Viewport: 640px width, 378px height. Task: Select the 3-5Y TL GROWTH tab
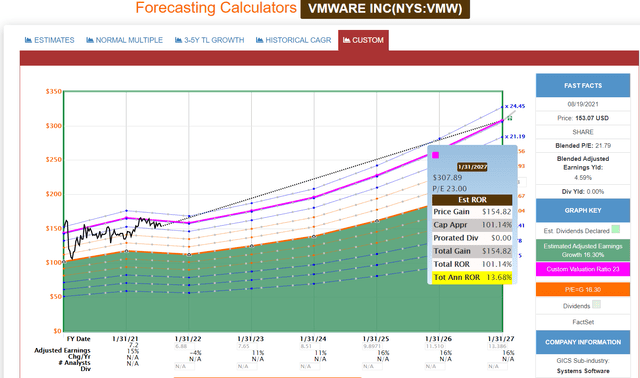[x=209, y=40]
